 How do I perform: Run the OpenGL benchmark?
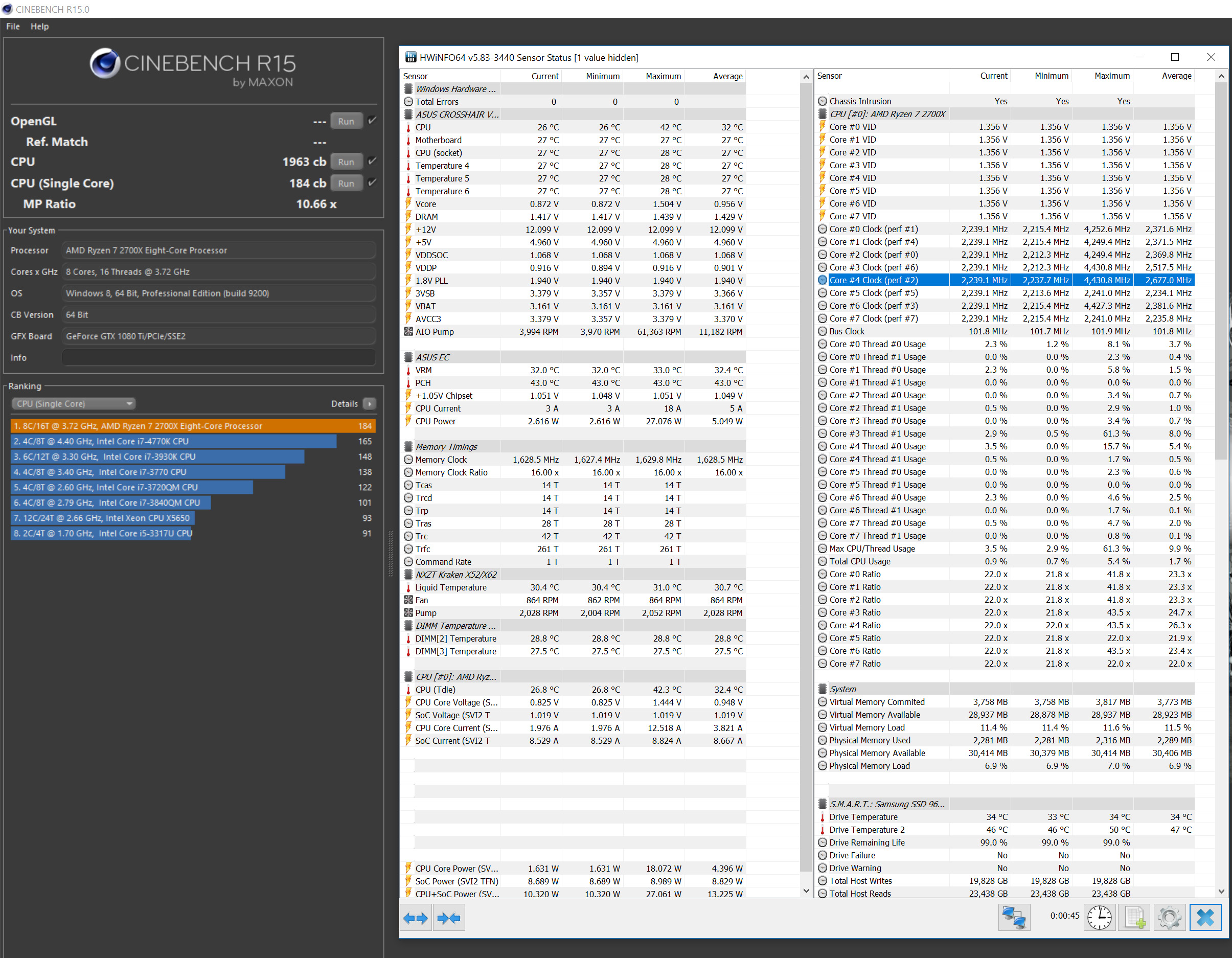[x=346, y=121]
